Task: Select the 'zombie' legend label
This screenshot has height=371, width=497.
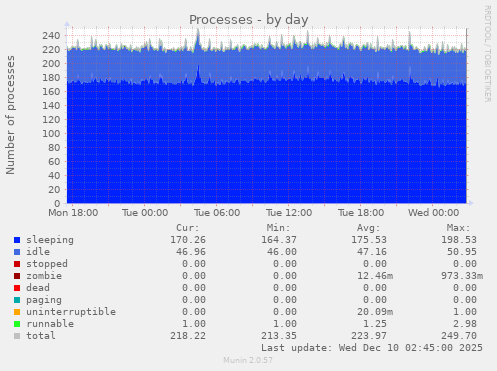Action: tap(44, 276)
